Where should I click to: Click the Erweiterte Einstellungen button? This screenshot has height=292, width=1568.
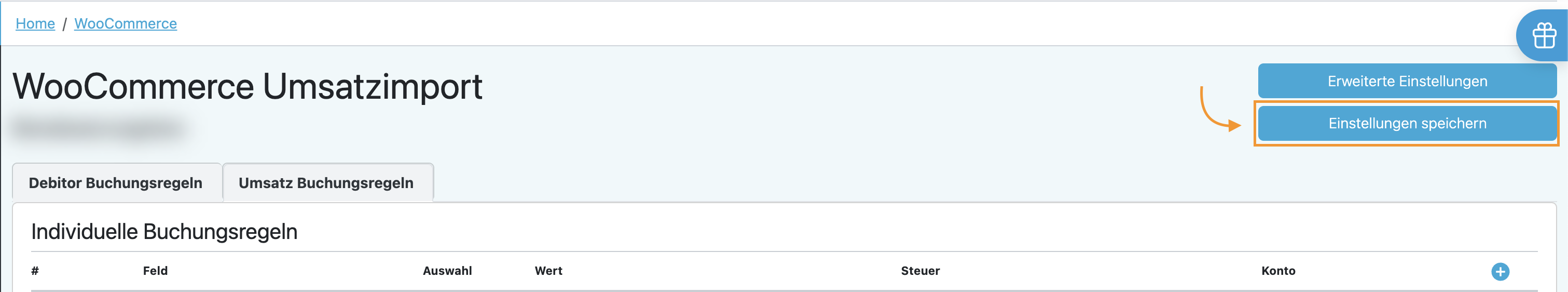coord(1407,81)
